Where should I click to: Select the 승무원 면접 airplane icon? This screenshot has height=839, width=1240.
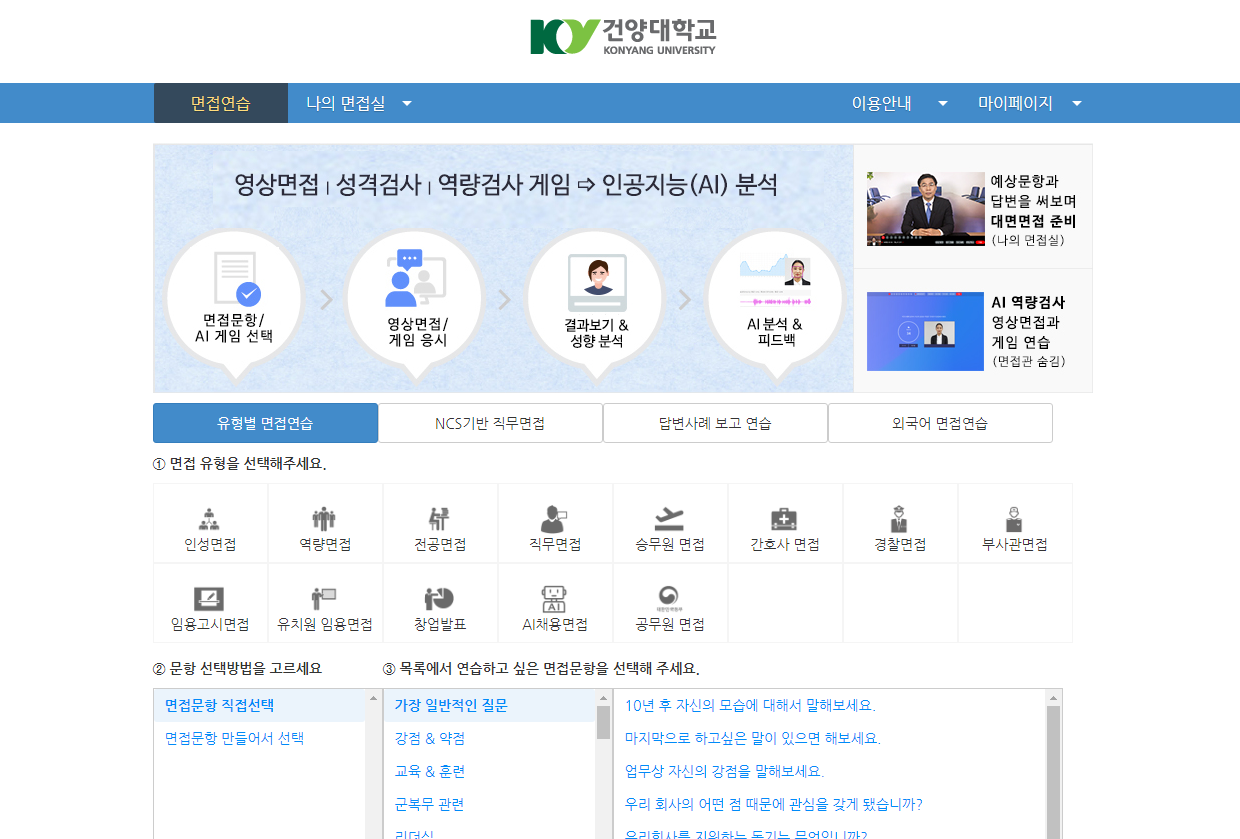670,522
